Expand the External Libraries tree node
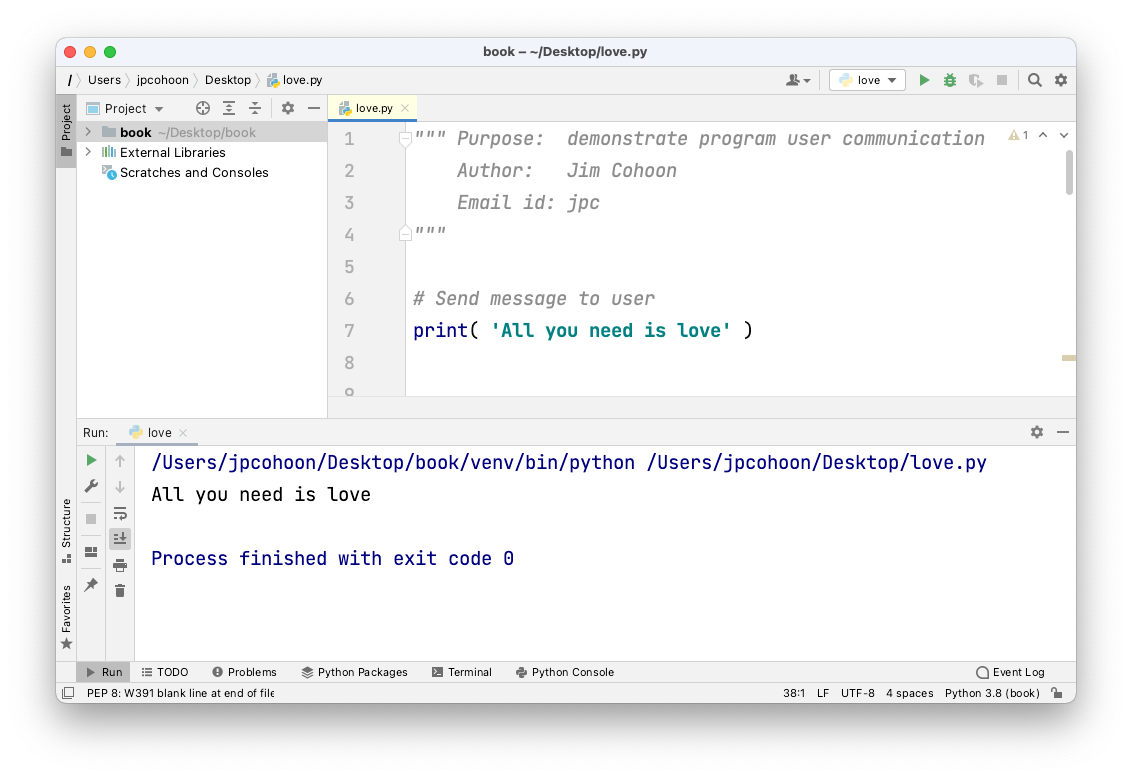The height and width of the screenshot is (777, 1132). (x=87, y=152)
